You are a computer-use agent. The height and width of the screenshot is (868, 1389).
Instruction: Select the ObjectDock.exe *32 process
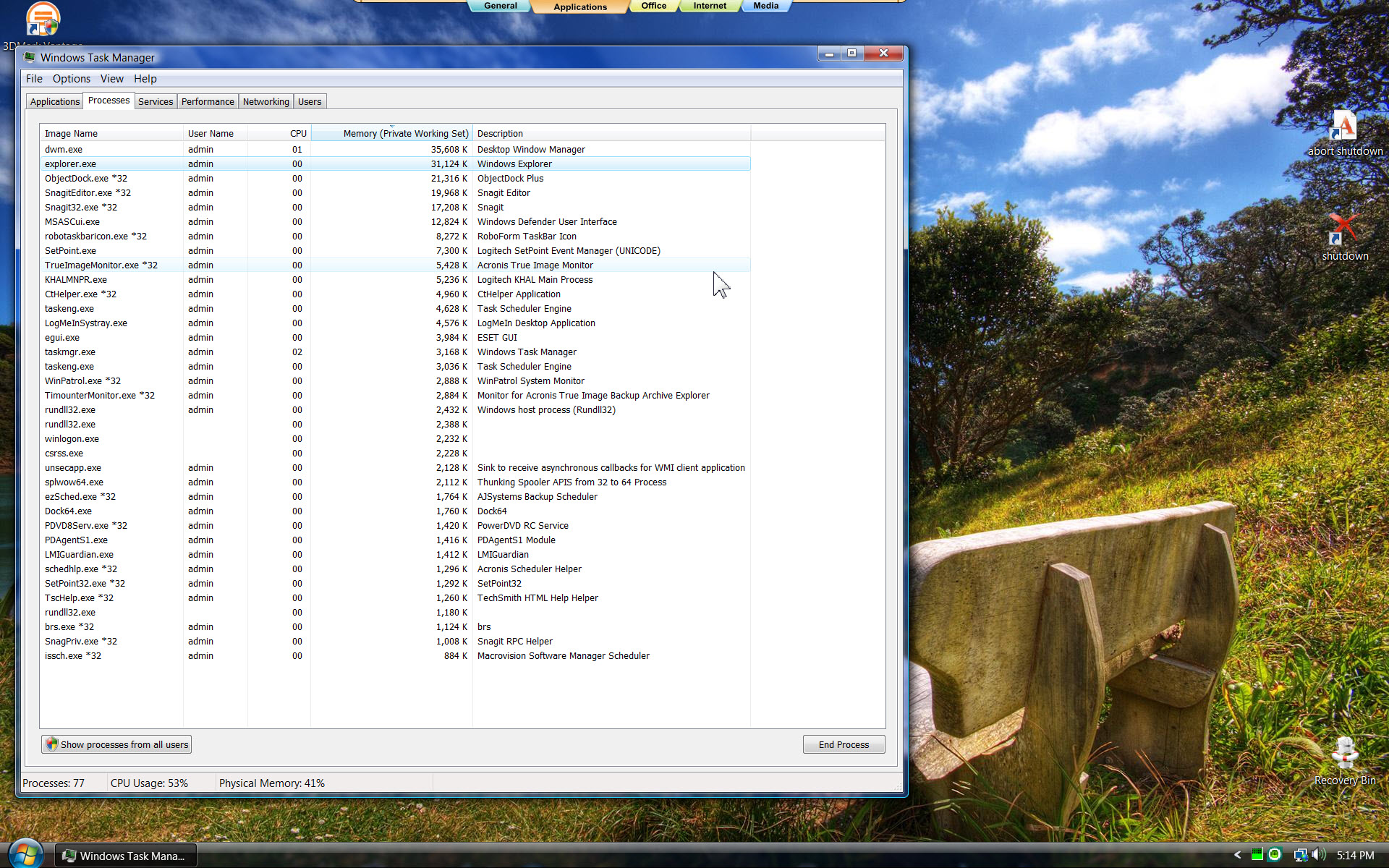[396, 179]
